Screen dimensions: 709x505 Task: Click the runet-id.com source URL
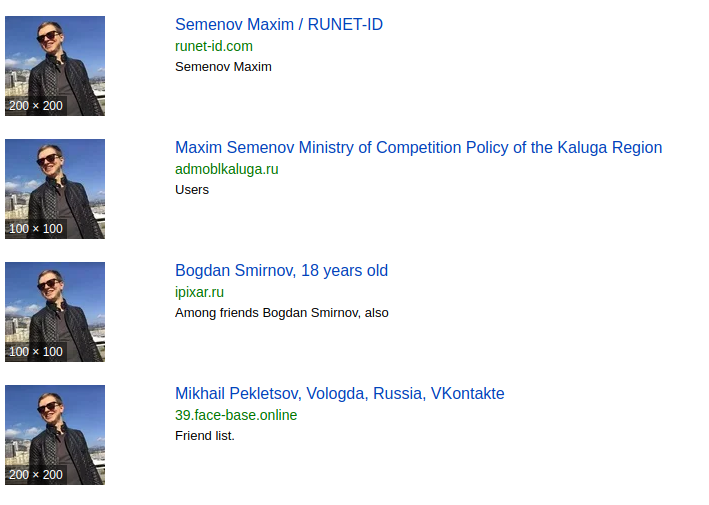pos(214,46)
